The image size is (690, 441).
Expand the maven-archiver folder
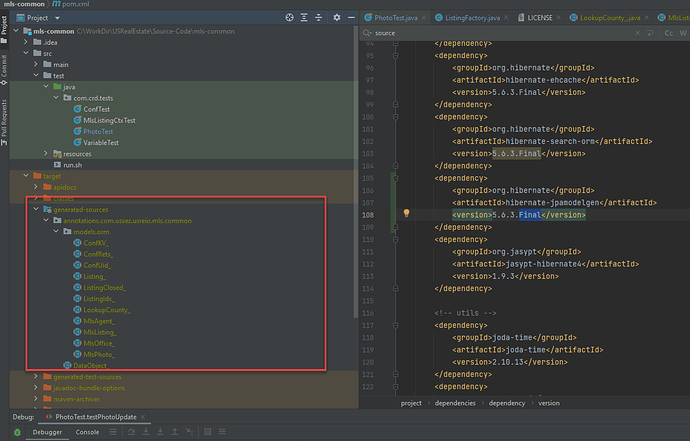click(x=36, y=399)
